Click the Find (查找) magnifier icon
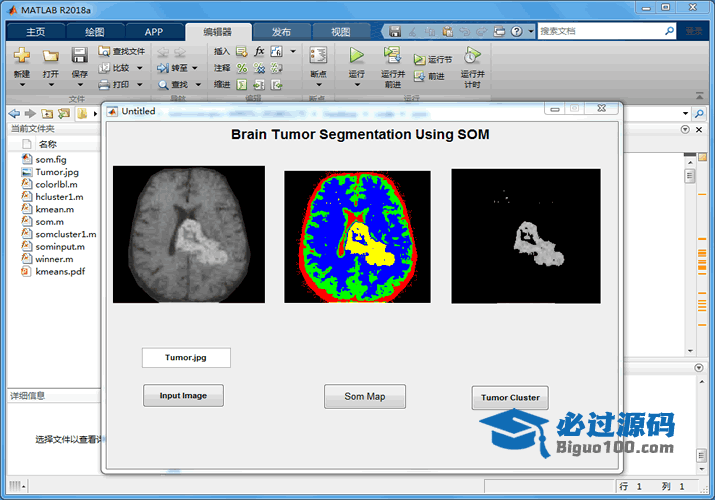Viewport: 715px width, 500px height. (163, 85)
